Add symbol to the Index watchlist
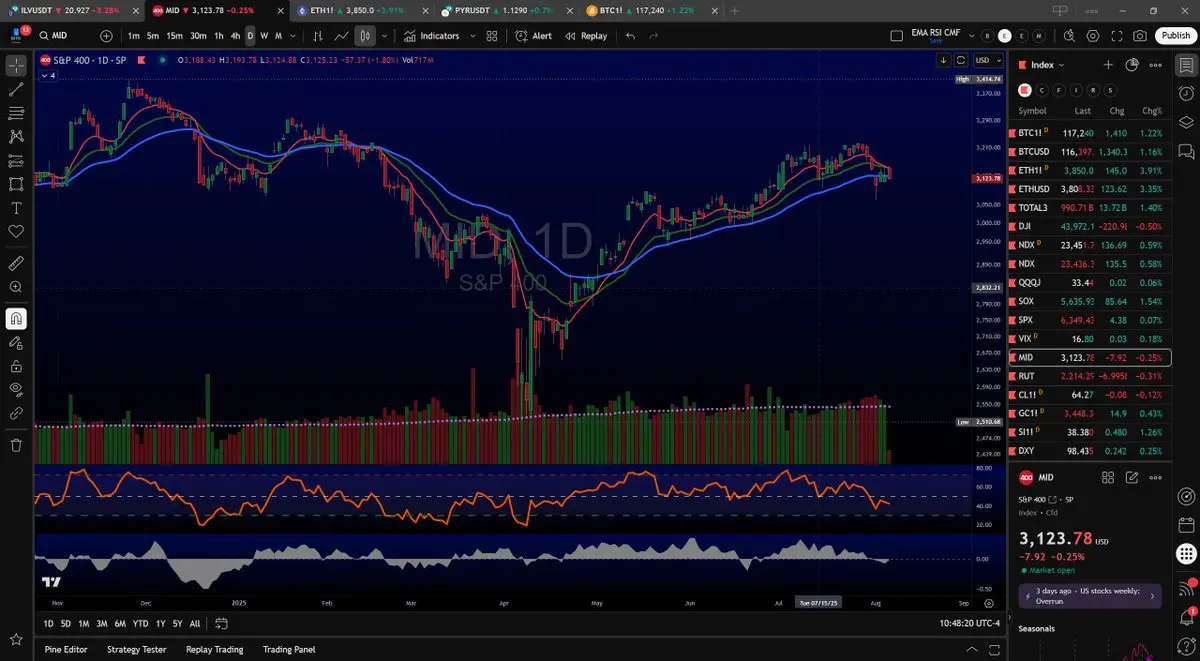Image resolution: width=1200 pixels, height=661 pixels. point(1108,65)
